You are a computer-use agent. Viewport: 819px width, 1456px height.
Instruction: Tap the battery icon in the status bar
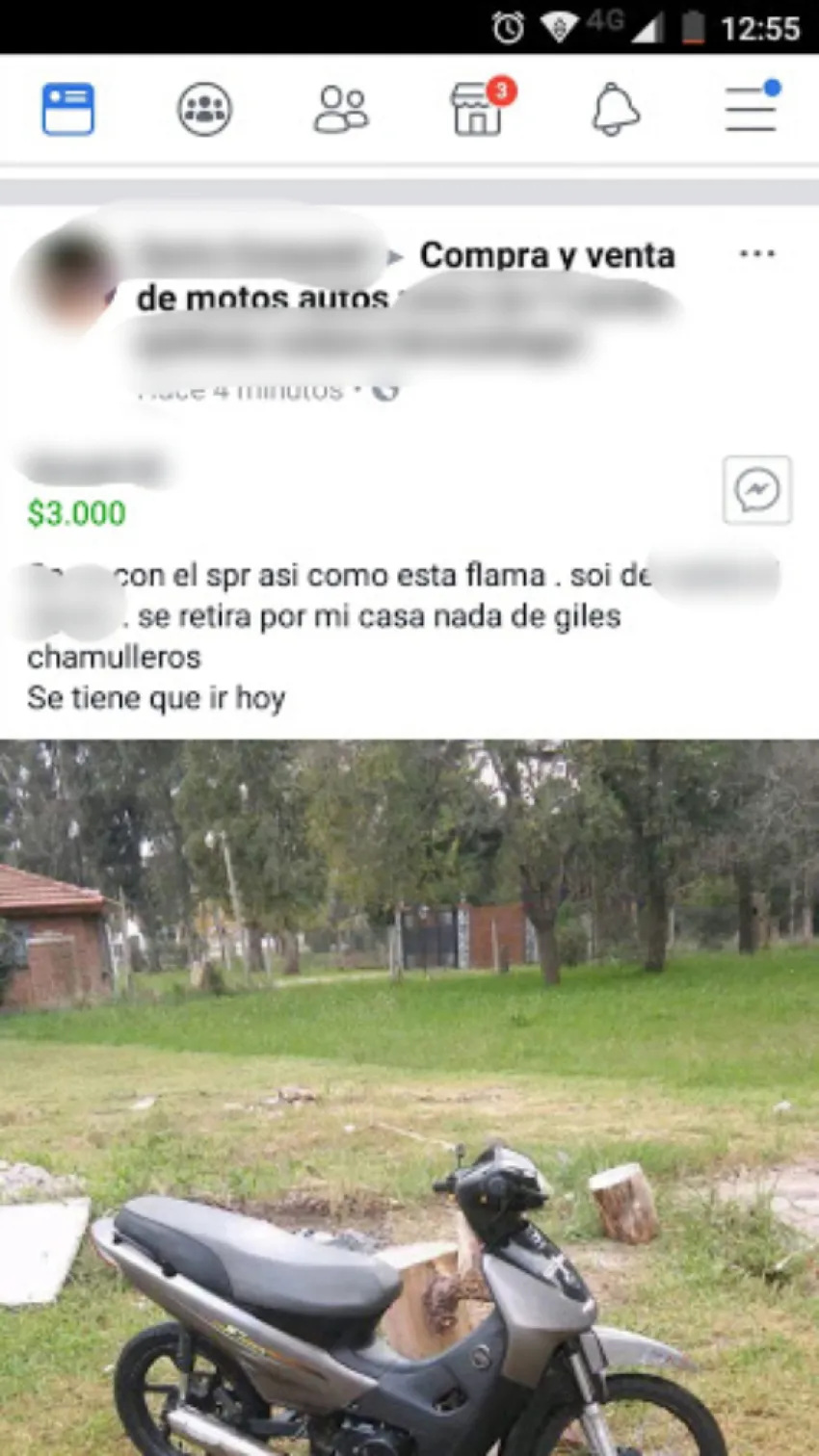coord(692,27)
